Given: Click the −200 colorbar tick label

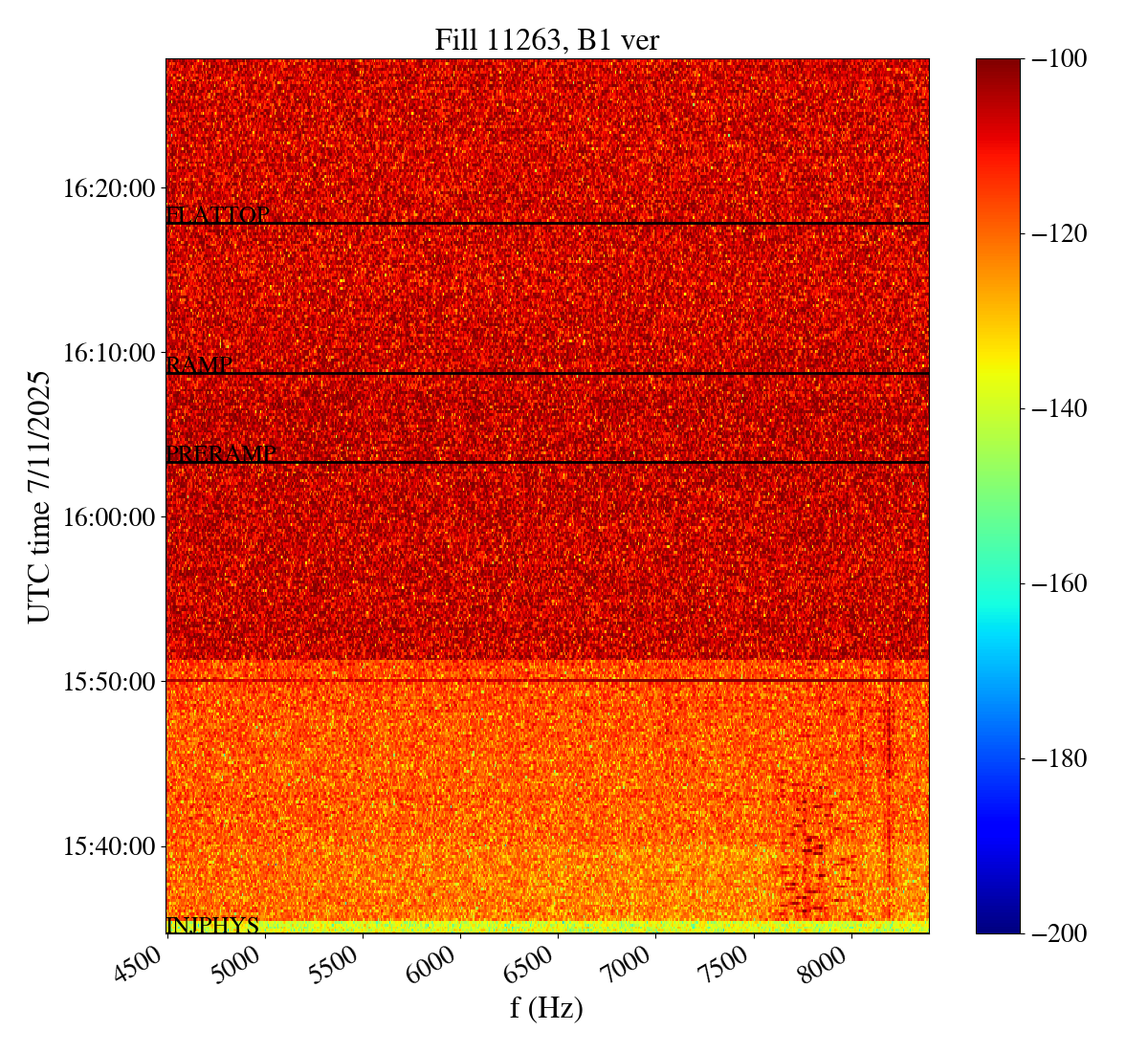Looking at the screenshot, I should tap(1059, 932).
